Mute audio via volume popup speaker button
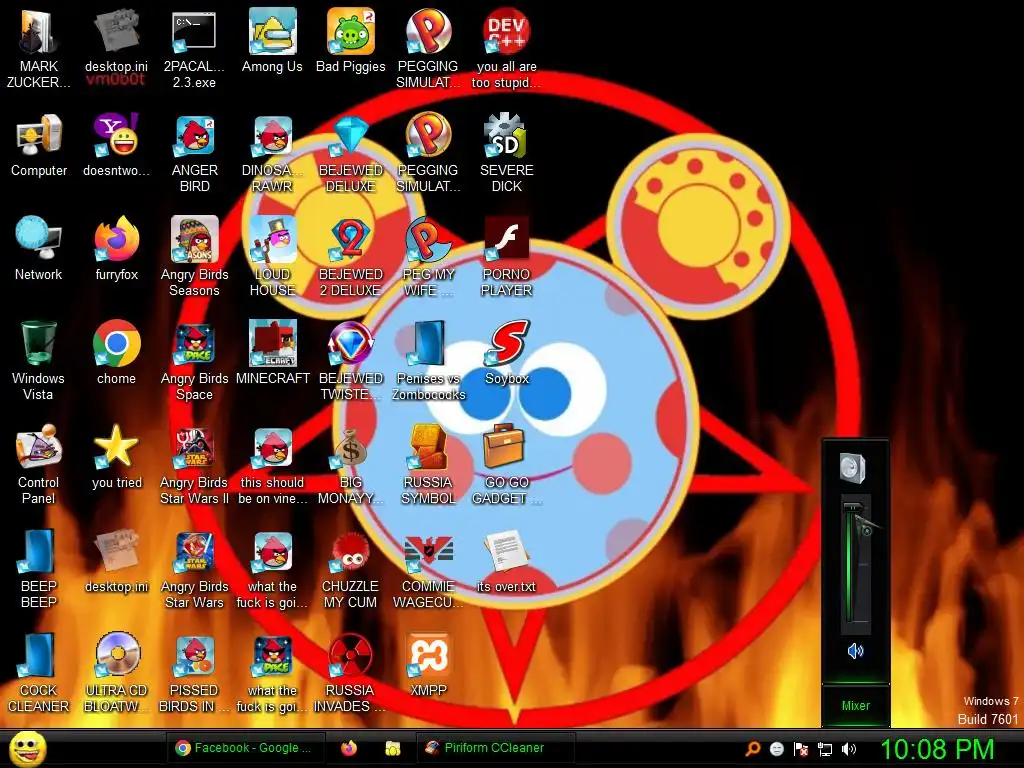This screenshot has width=1024, height=768. (x=856, y=650)
